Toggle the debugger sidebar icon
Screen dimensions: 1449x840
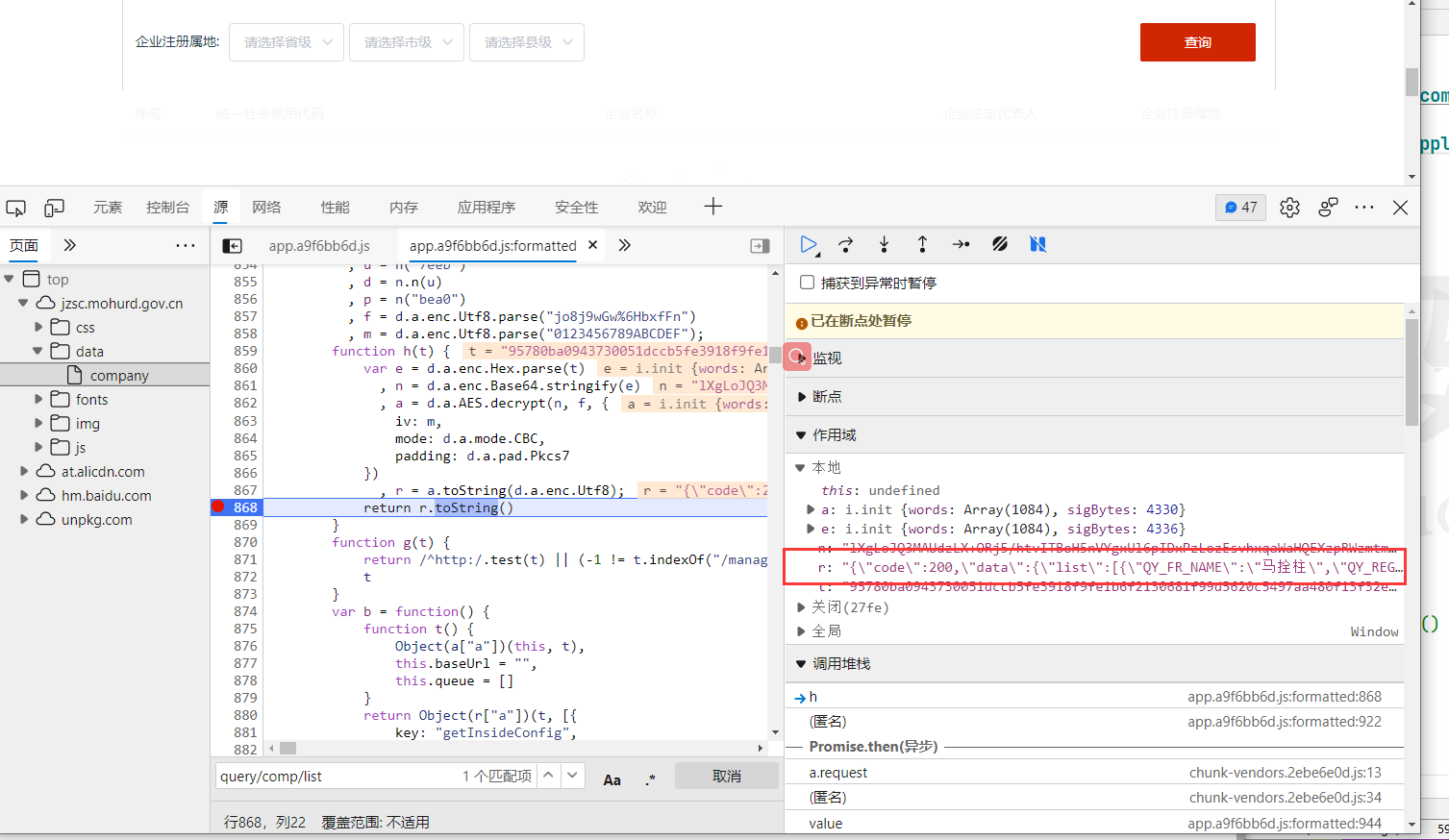click(760, 246)
